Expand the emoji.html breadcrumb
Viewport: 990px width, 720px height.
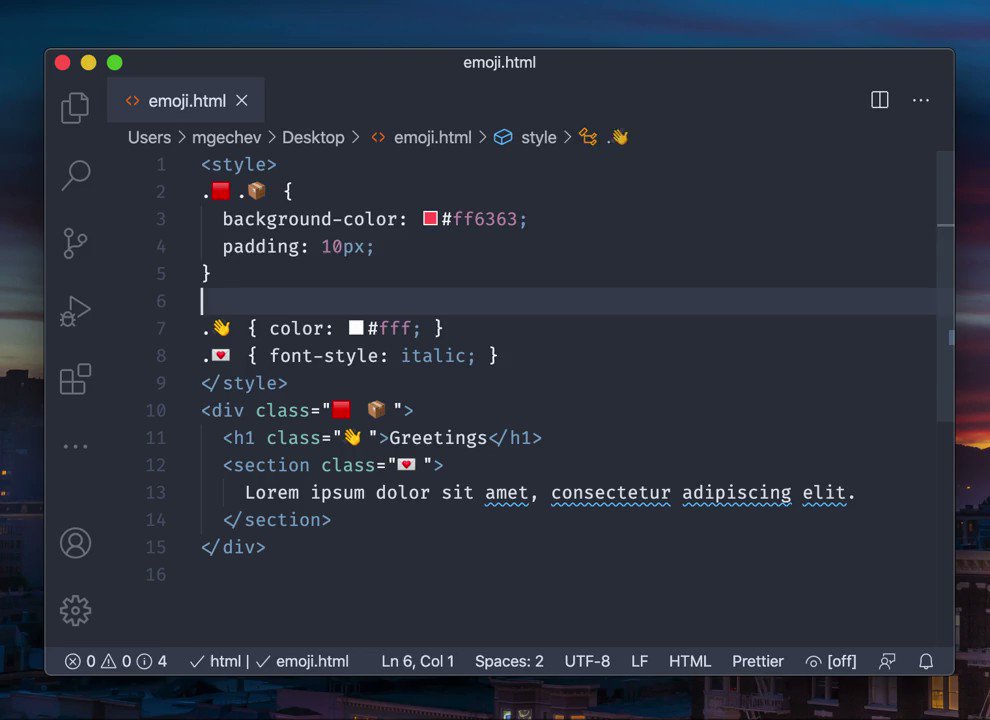(433, 137)
